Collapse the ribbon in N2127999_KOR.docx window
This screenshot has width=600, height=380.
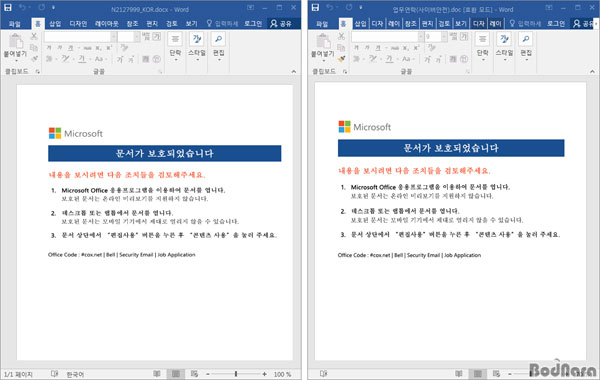[293, 71]
